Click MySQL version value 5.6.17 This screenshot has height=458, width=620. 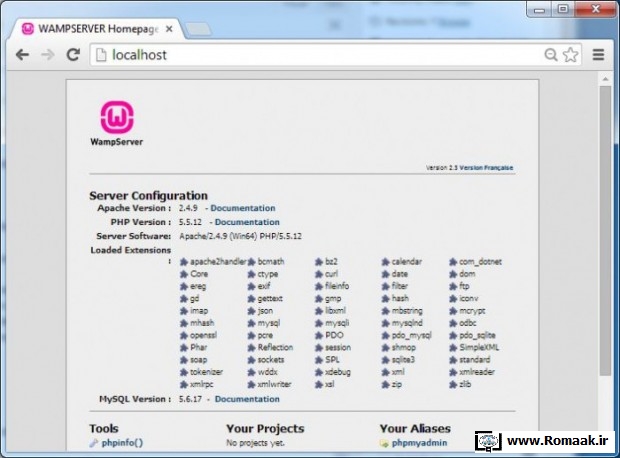190,399
